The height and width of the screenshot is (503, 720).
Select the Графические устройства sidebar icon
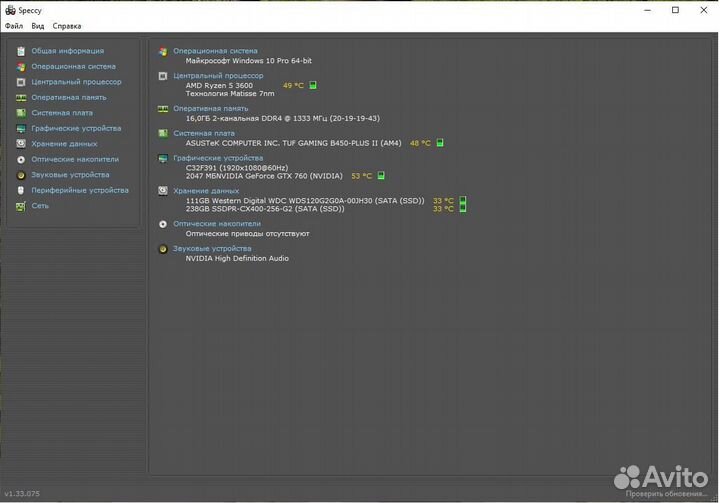[20, 129]
